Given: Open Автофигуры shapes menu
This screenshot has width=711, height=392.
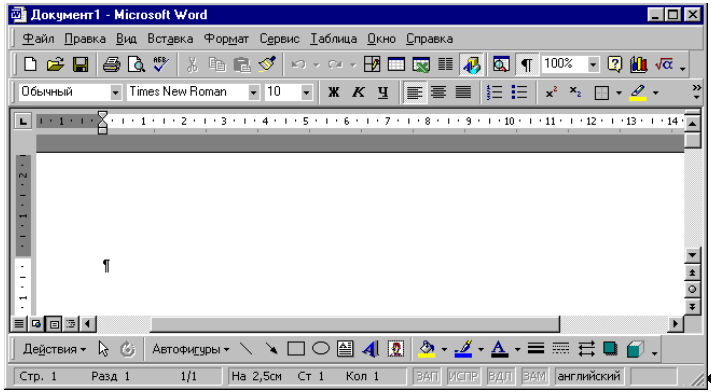Looking at the screenshot, I should (190, 349).
